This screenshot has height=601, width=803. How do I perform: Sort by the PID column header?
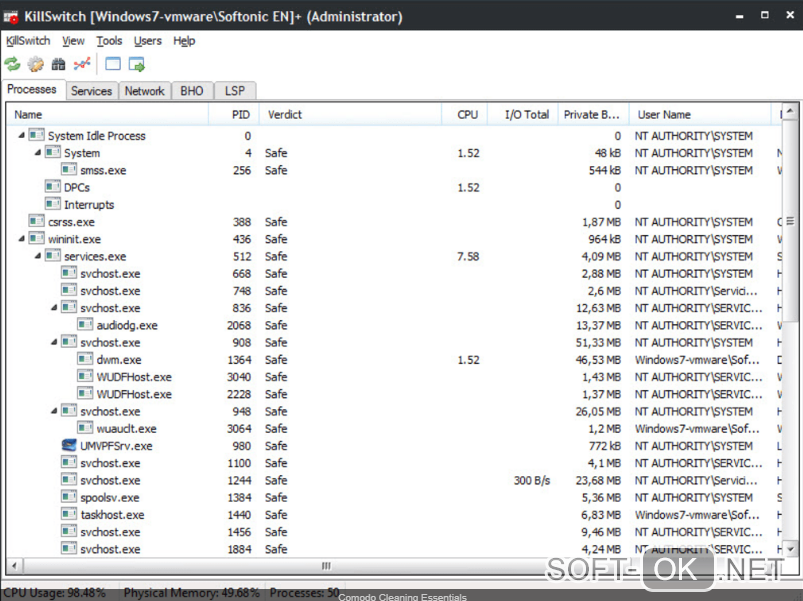pos(234,115)
